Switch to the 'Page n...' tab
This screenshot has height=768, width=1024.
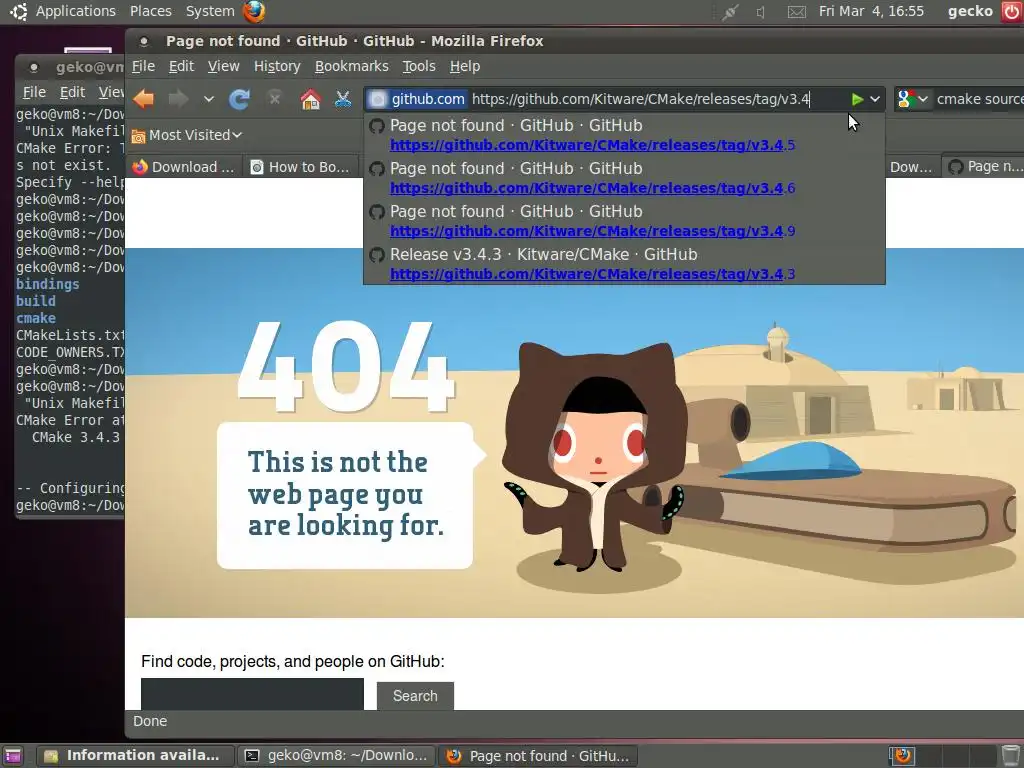coord(984,167)
